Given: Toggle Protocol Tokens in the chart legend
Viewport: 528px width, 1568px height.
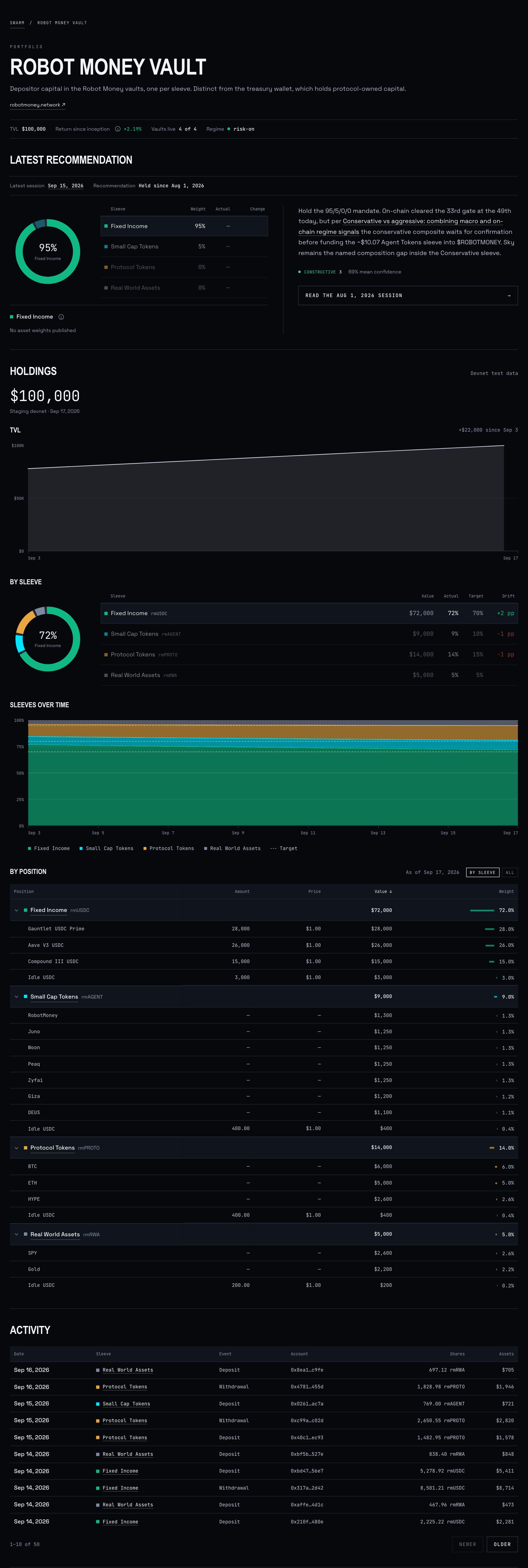Looking at the screenshot, I should pyautogui.click(x=169, y=849).
